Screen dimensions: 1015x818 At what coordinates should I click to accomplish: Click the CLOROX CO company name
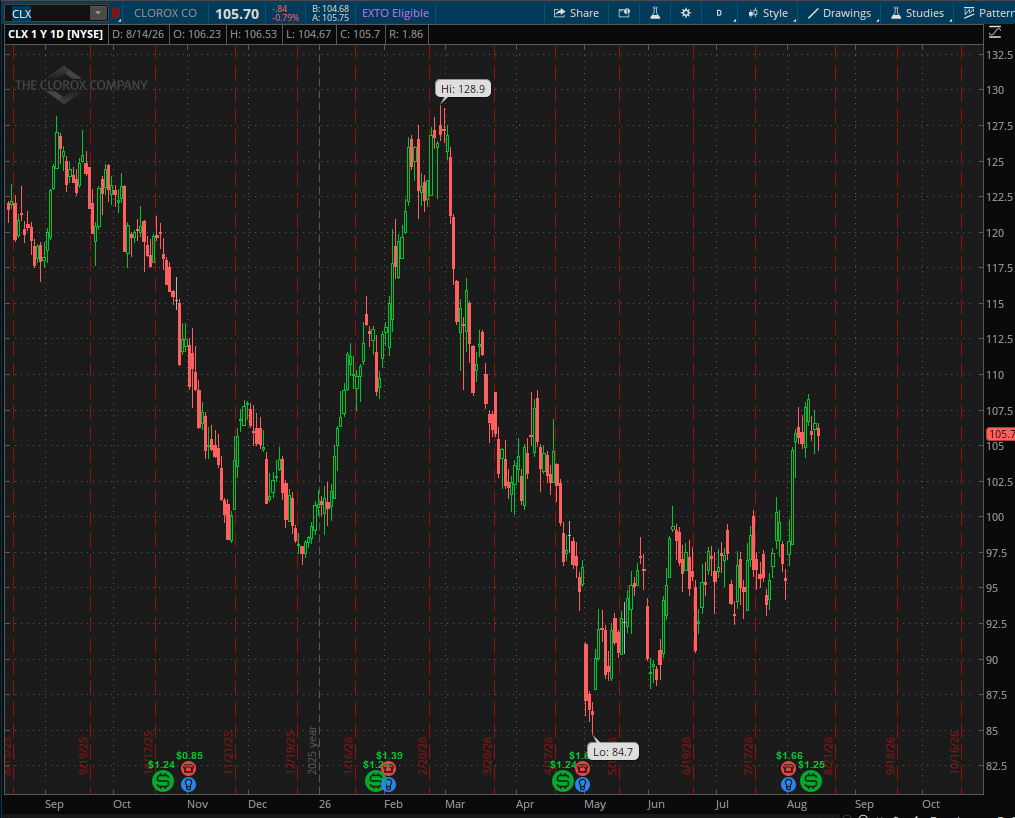tap(165, 13)
